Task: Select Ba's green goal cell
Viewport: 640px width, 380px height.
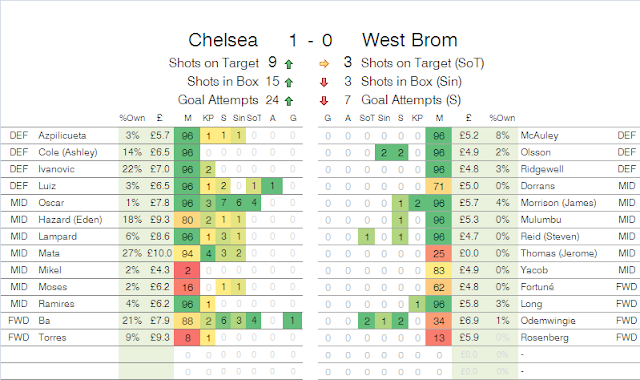Action: pos(293,321)
